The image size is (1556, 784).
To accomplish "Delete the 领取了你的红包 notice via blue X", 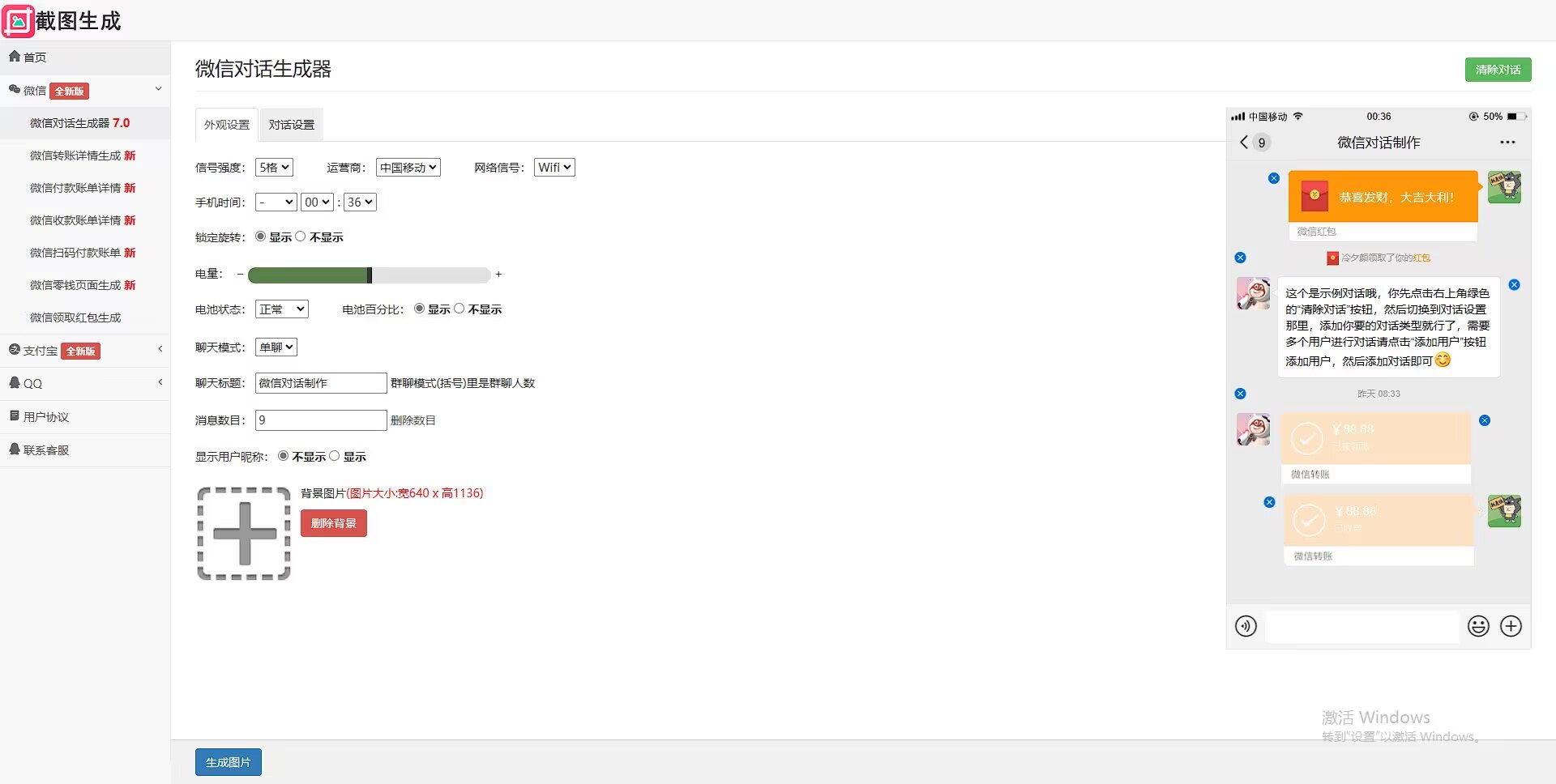I will coord(1240,258).
